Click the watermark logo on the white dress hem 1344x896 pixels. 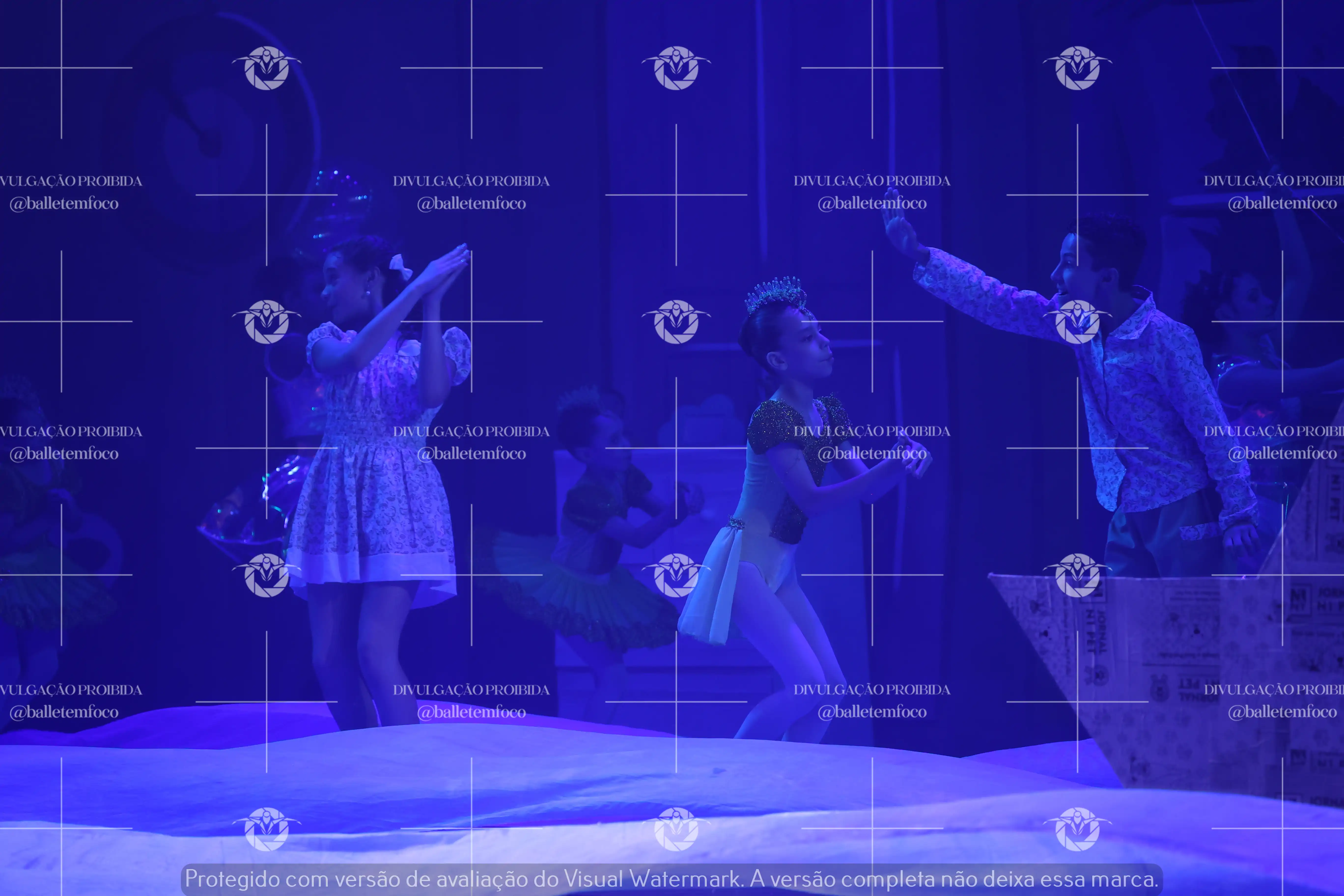266,575
